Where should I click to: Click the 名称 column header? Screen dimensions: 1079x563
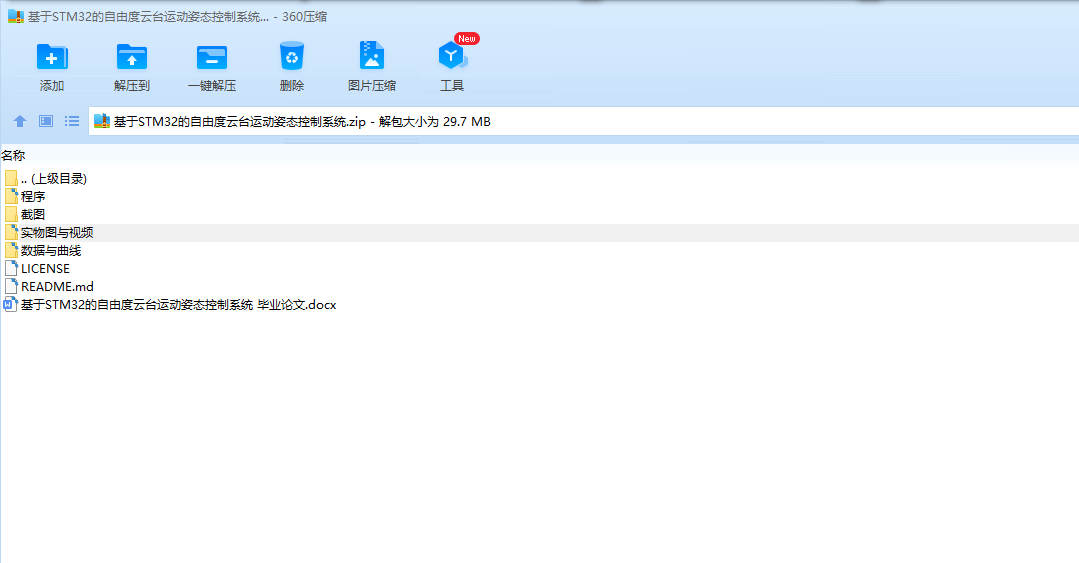(x=13, y=156)
